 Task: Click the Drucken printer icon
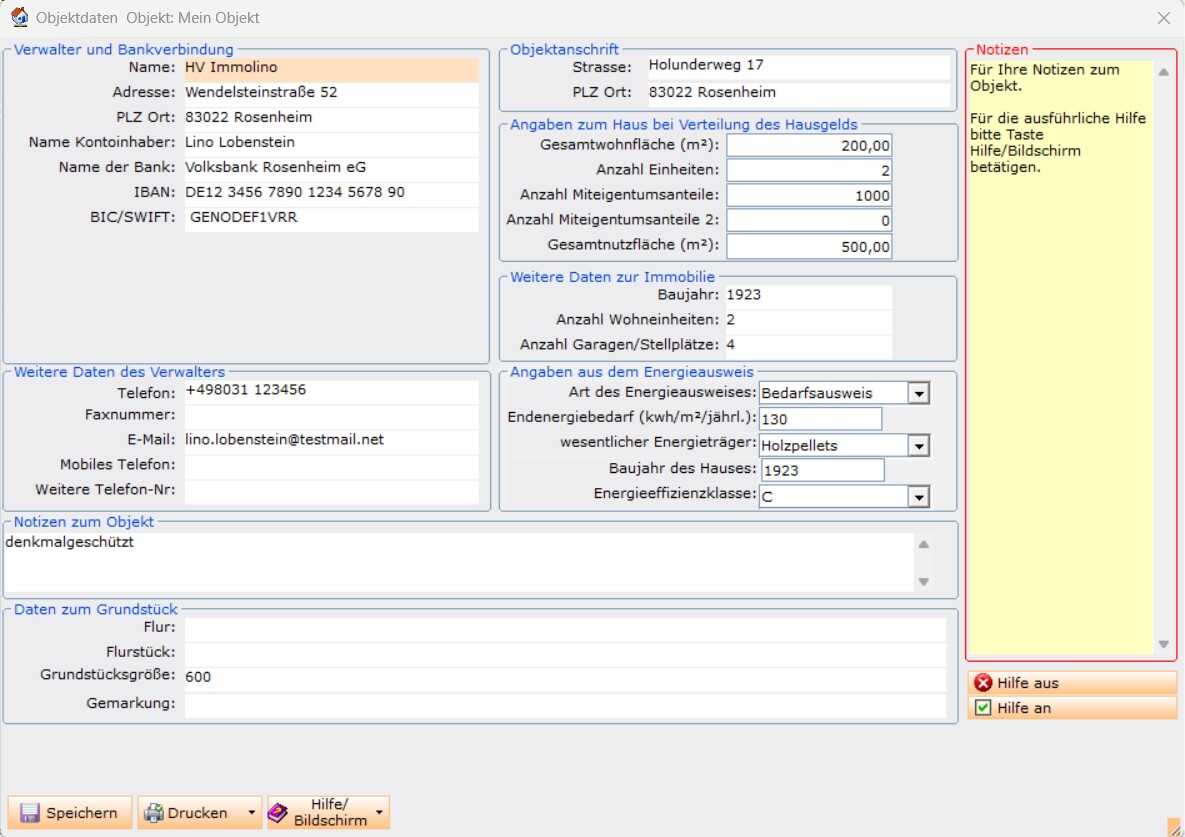pyautogui.click(x=154, y=812)
